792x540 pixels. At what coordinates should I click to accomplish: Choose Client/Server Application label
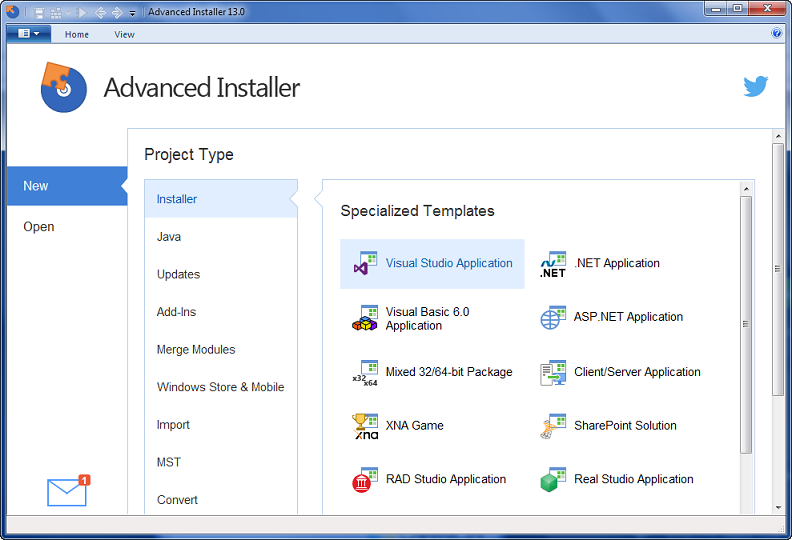(x=637, y=372)
